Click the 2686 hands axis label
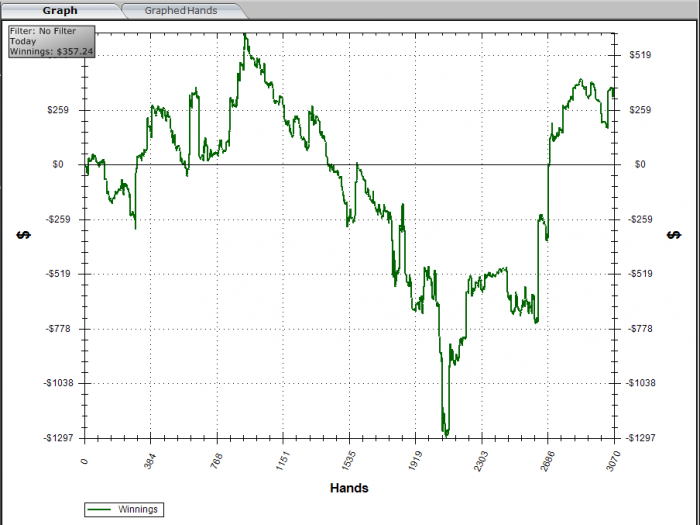 547,461
